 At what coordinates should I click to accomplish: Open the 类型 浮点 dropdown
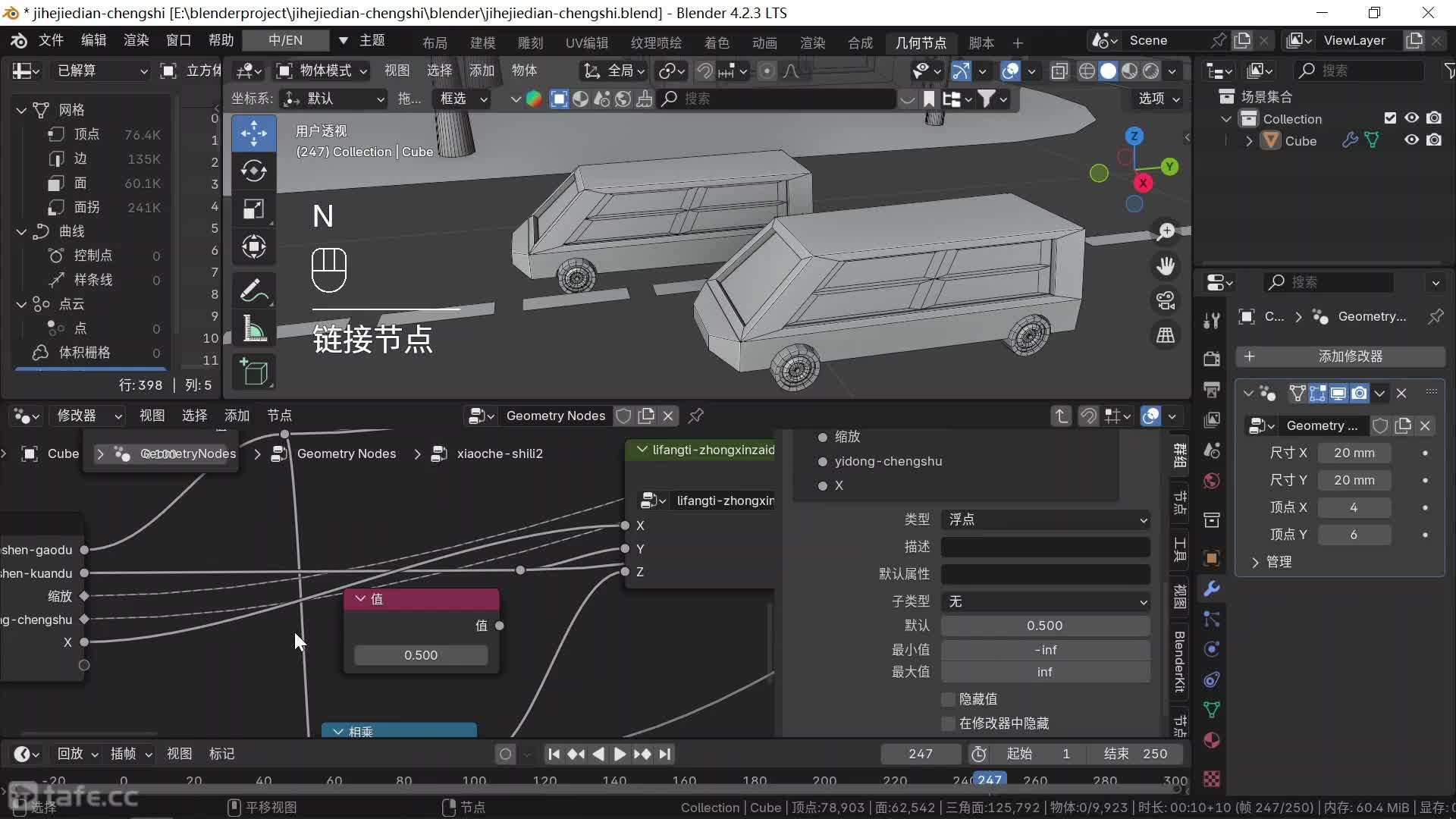pyautogui.click(x=1045, y=519)
